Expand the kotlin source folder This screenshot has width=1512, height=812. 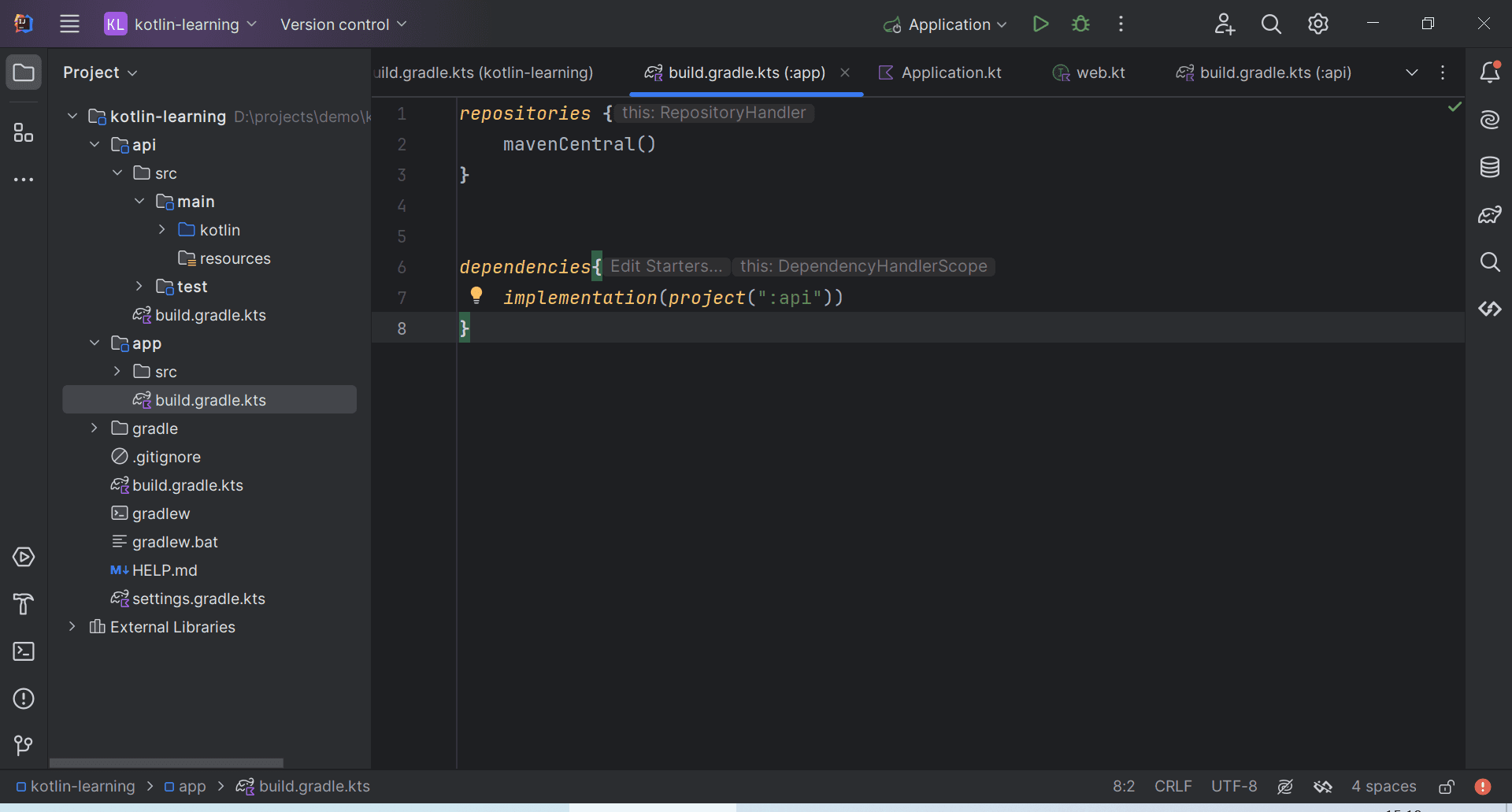click(x=161, y=230)
